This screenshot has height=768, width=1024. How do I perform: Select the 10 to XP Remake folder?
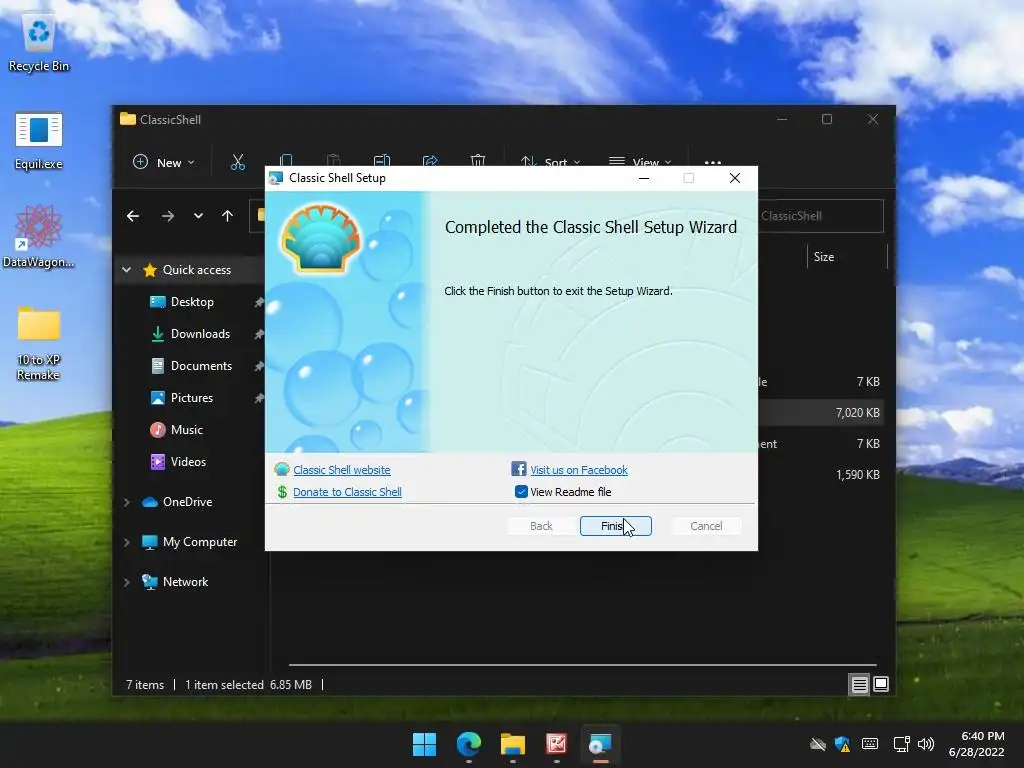pyautogui.click(x=39, y=344)
